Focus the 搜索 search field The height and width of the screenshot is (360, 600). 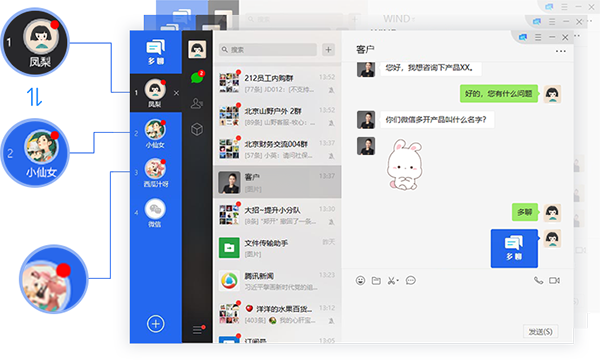pyautogui.click(x=268, y=50)
